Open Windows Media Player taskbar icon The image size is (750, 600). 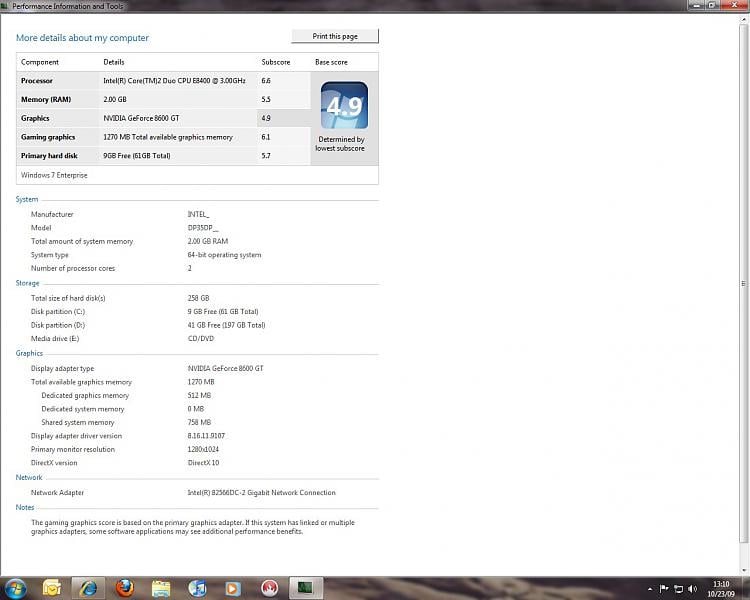[233, 588]
